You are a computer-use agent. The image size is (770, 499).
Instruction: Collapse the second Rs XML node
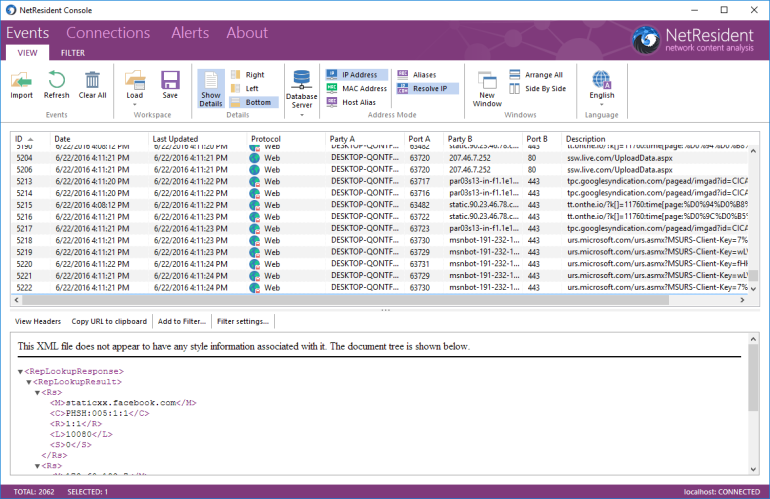coord(37,466)
